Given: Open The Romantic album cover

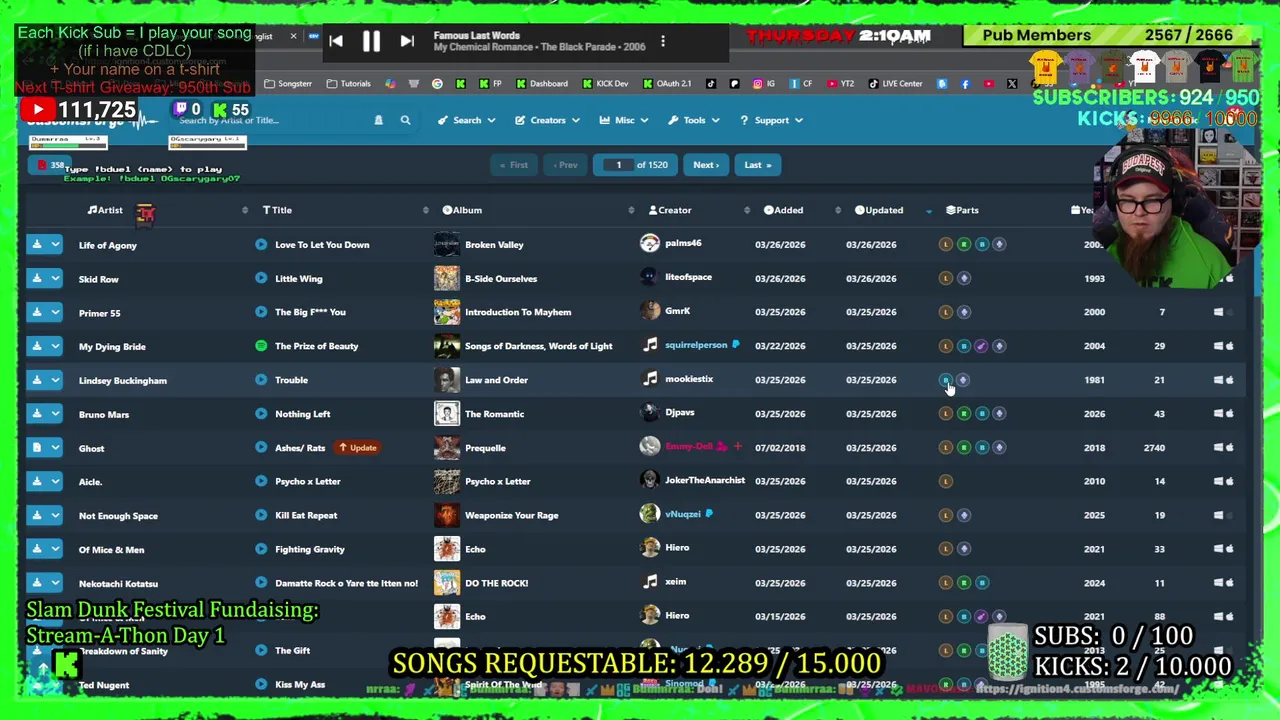Looking at the screenshot, I should click(447, 414).
